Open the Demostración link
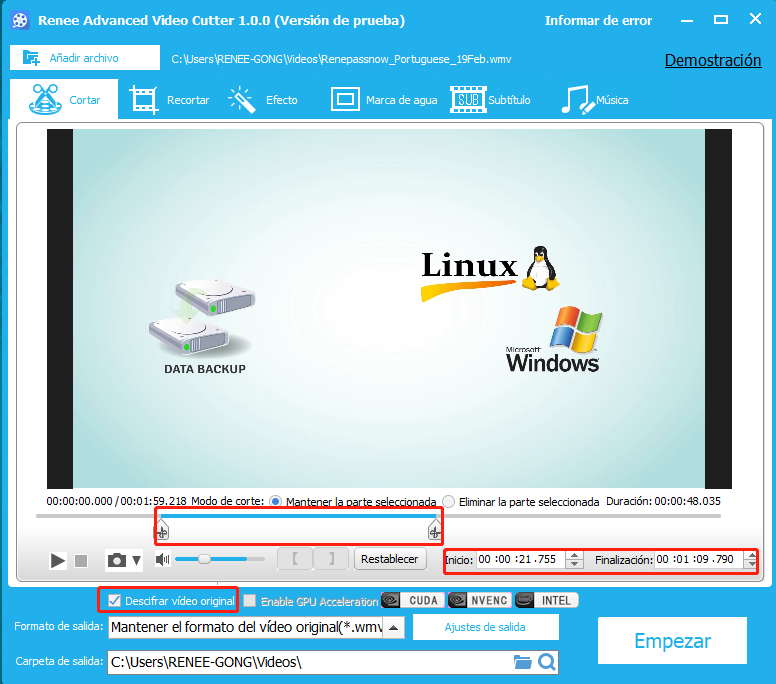The image size is (776, 684). coord(713,60)
